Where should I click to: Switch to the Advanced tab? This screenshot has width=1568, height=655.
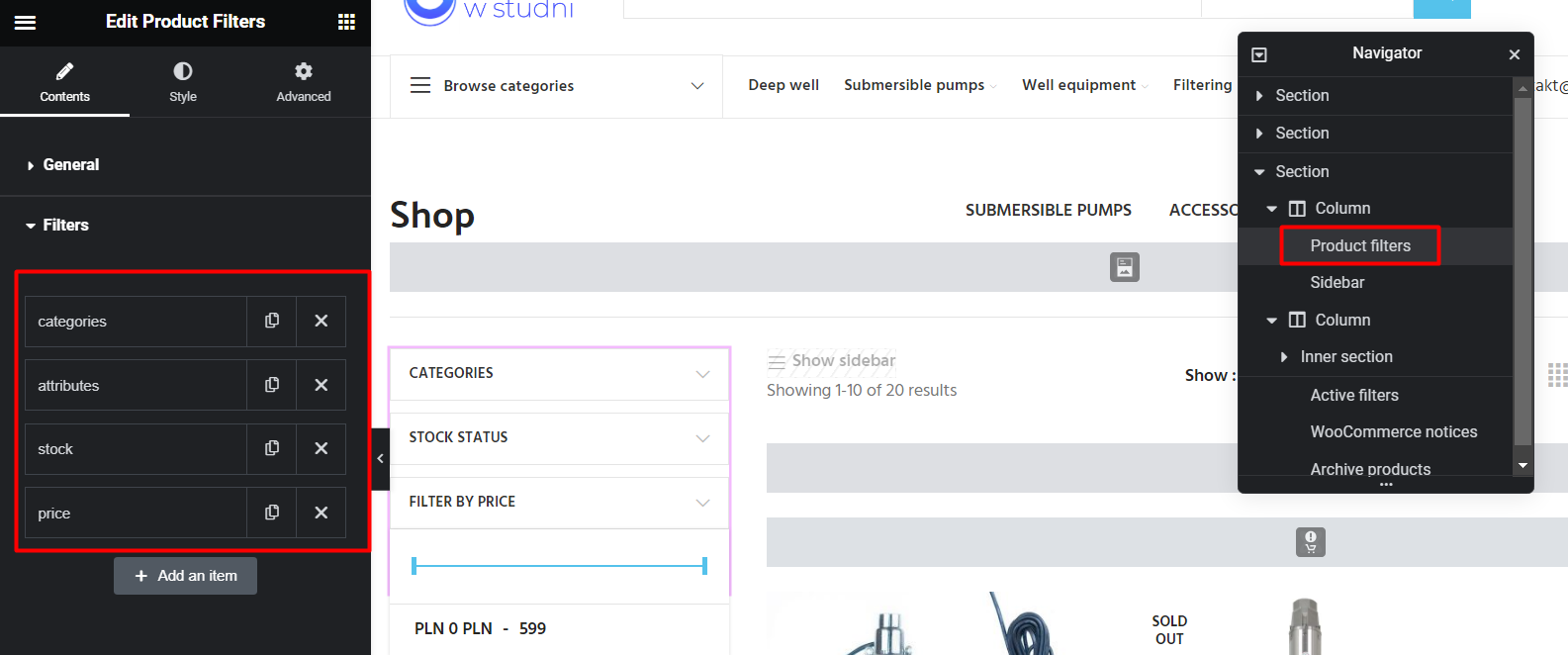pyautogui.click(x=304, y=82)
